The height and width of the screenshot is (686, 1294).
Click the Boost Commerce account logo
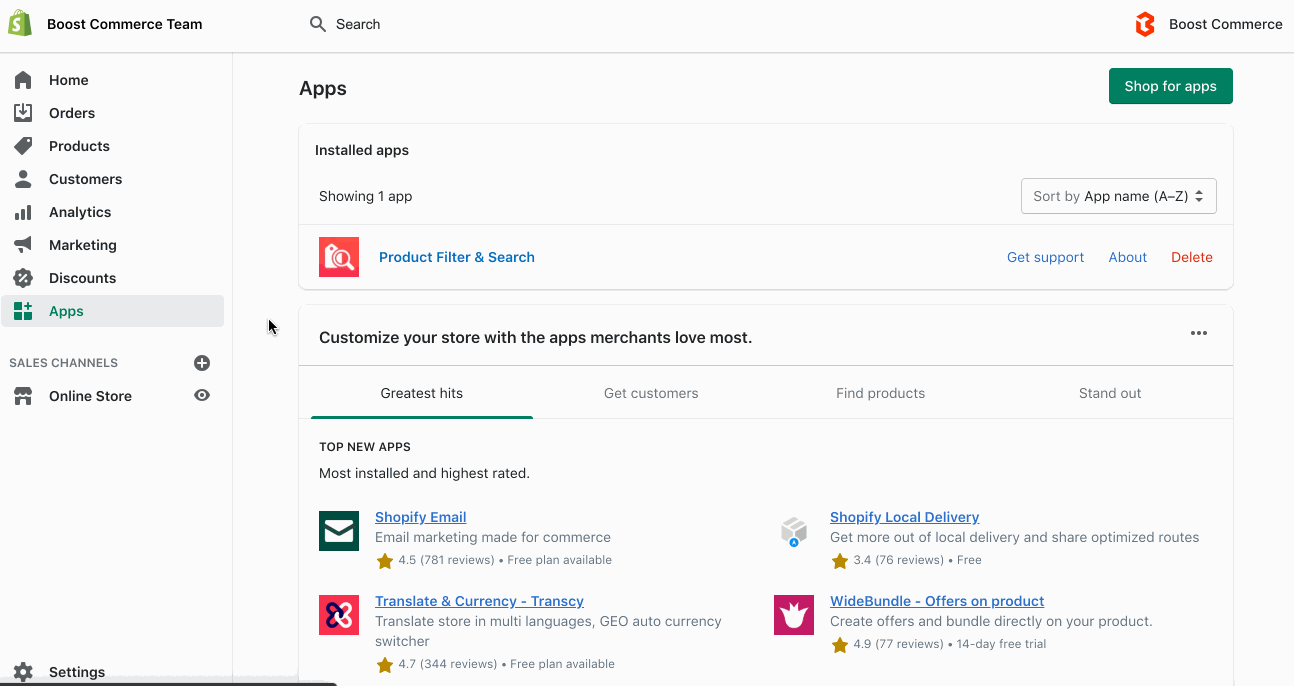point(1145,24)
